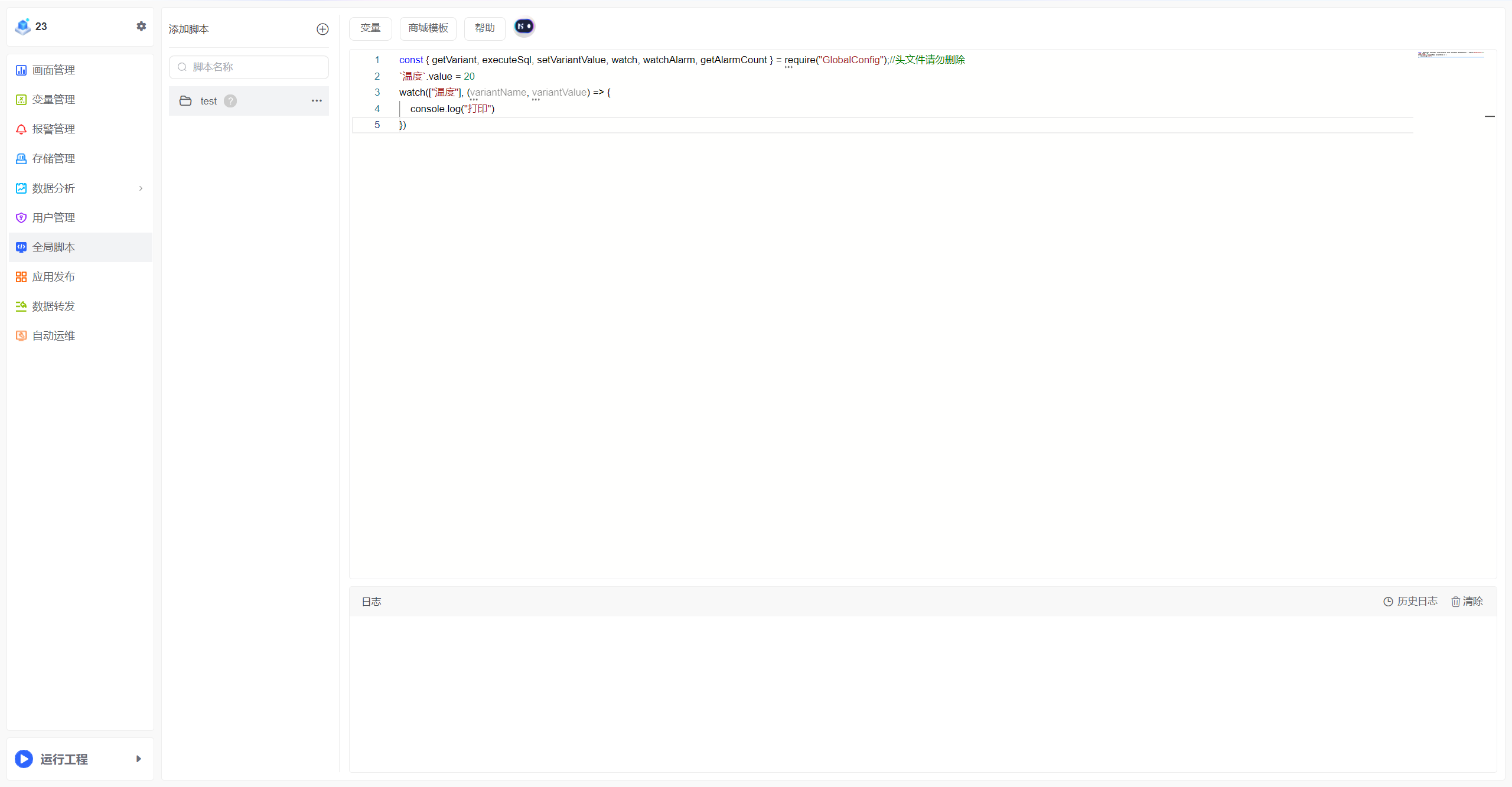The width and height of the screenshot is (1512, 787).
Task: Expand the 数据分析 submenu arrow
Action: click(141, 188)
